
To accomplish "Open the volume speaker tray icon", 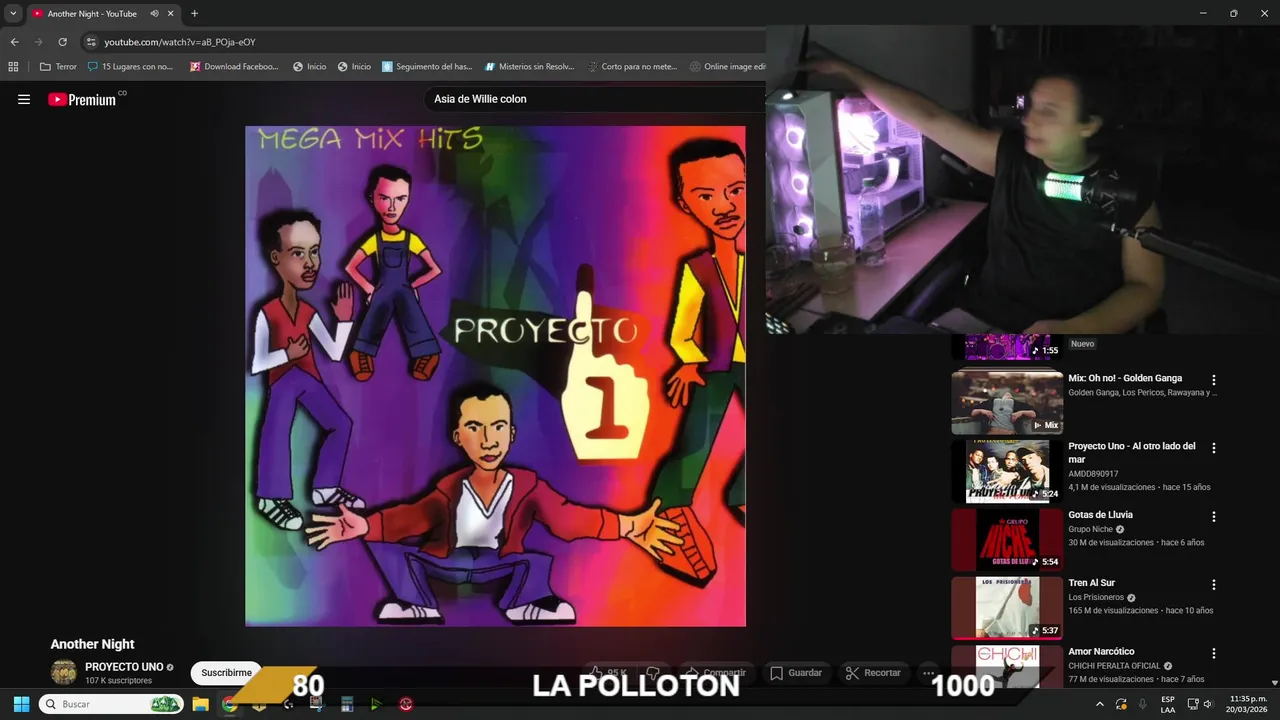I will 1208,704.
